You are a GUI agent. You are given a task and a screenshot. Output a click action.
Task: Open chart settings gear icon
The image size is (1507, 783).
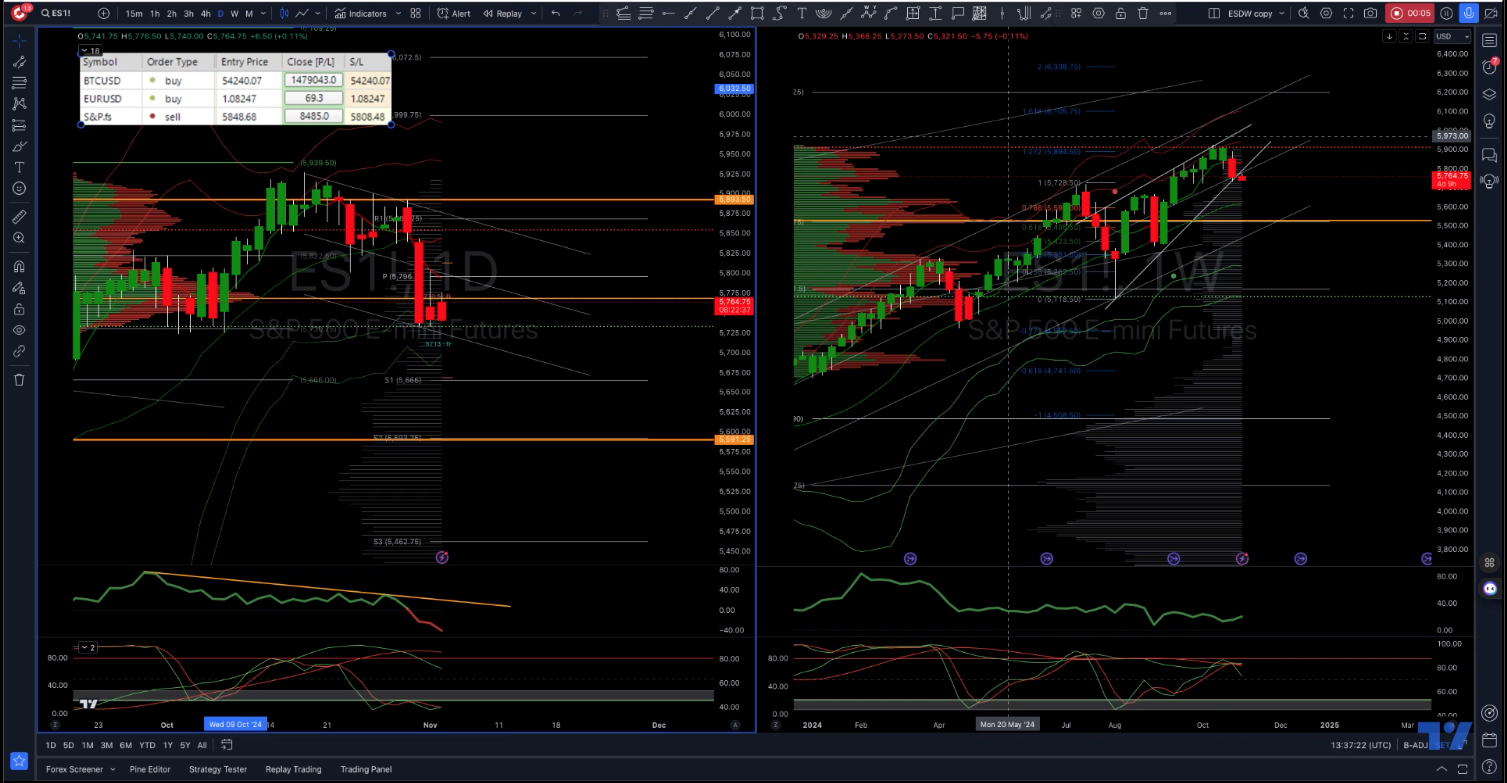[x=1326, y=13]
